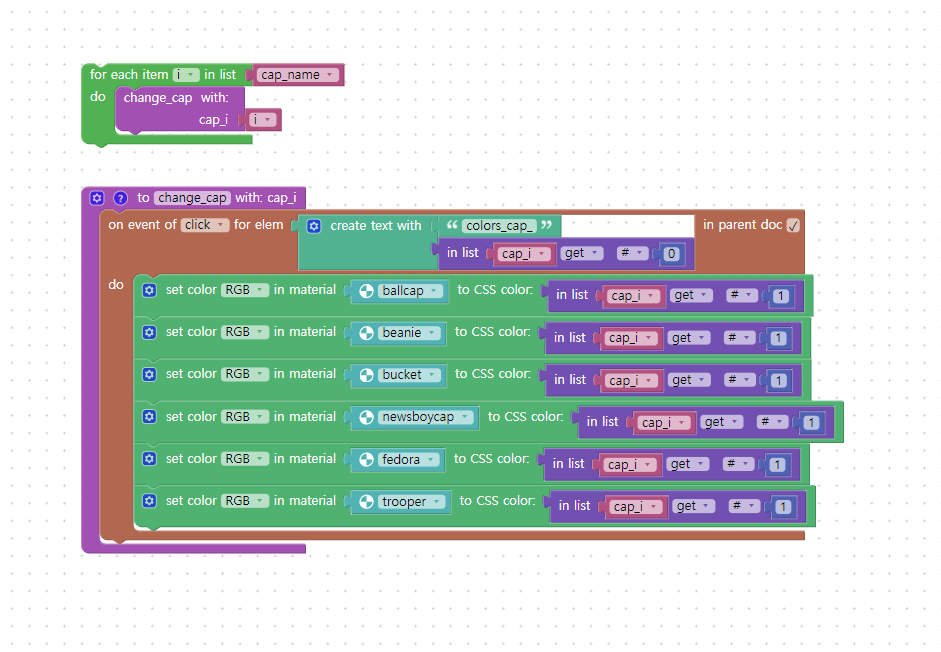Open newsboycap material dropdown
This screenshot has width=941, height=652.
pyautogui.click(x=425, y=417)
